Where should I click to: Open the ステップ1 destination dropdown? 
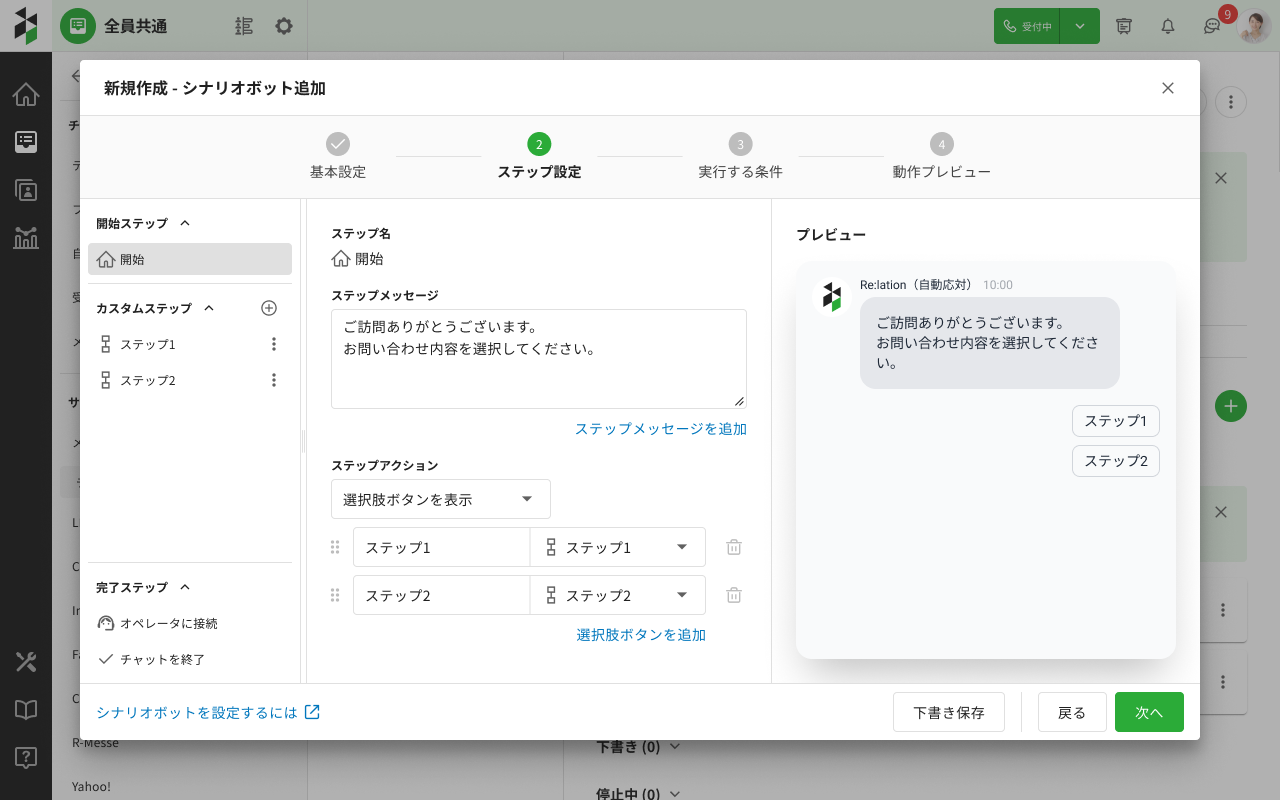(x=617, y=547)
